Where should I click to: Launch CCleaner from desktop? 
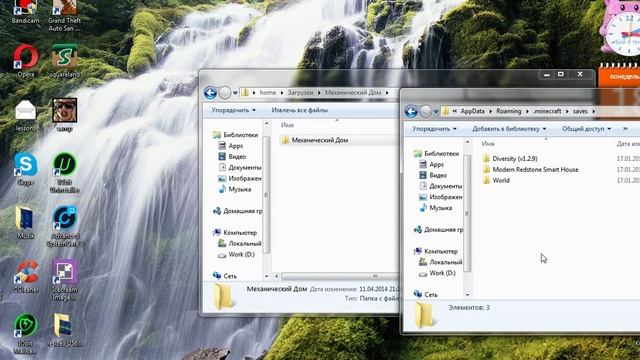(26, 276)
